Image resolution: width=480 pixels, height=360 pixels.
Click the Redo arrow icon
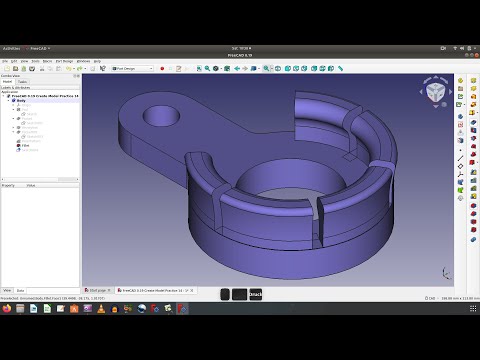[x=79, y=68]
